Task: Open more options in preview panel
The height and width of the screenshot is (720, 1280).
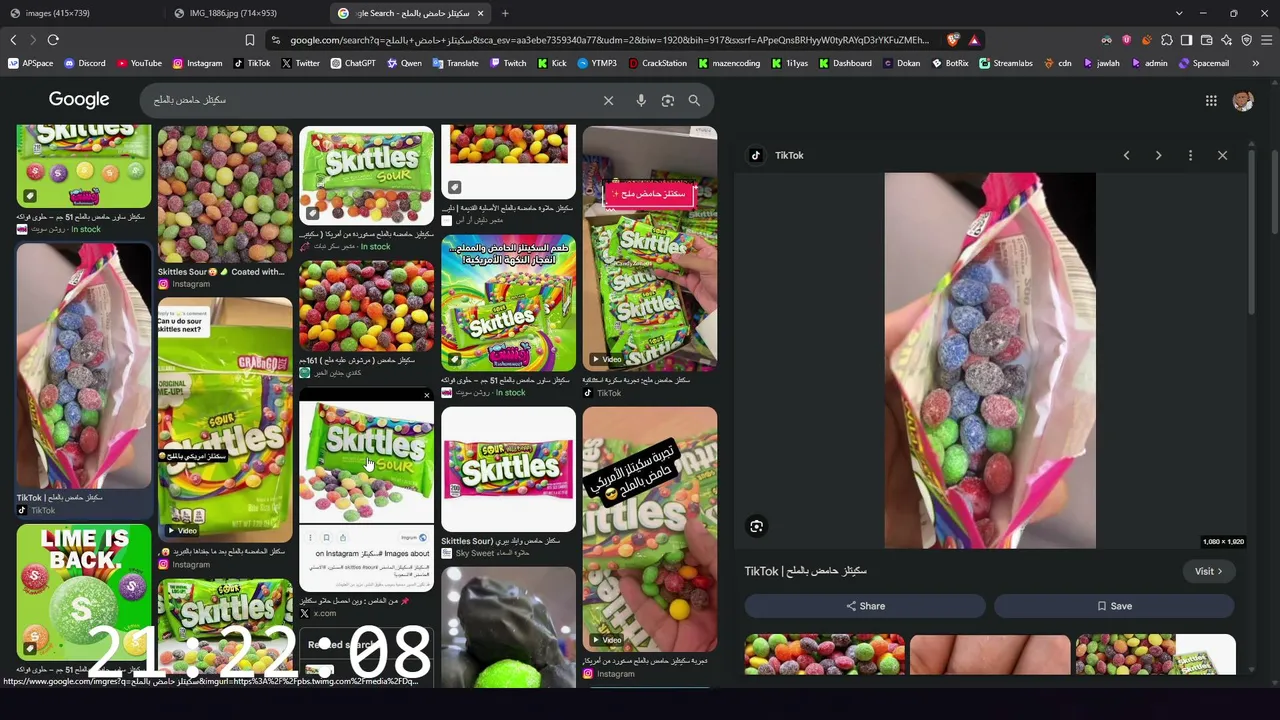Action: (1190, 155)
